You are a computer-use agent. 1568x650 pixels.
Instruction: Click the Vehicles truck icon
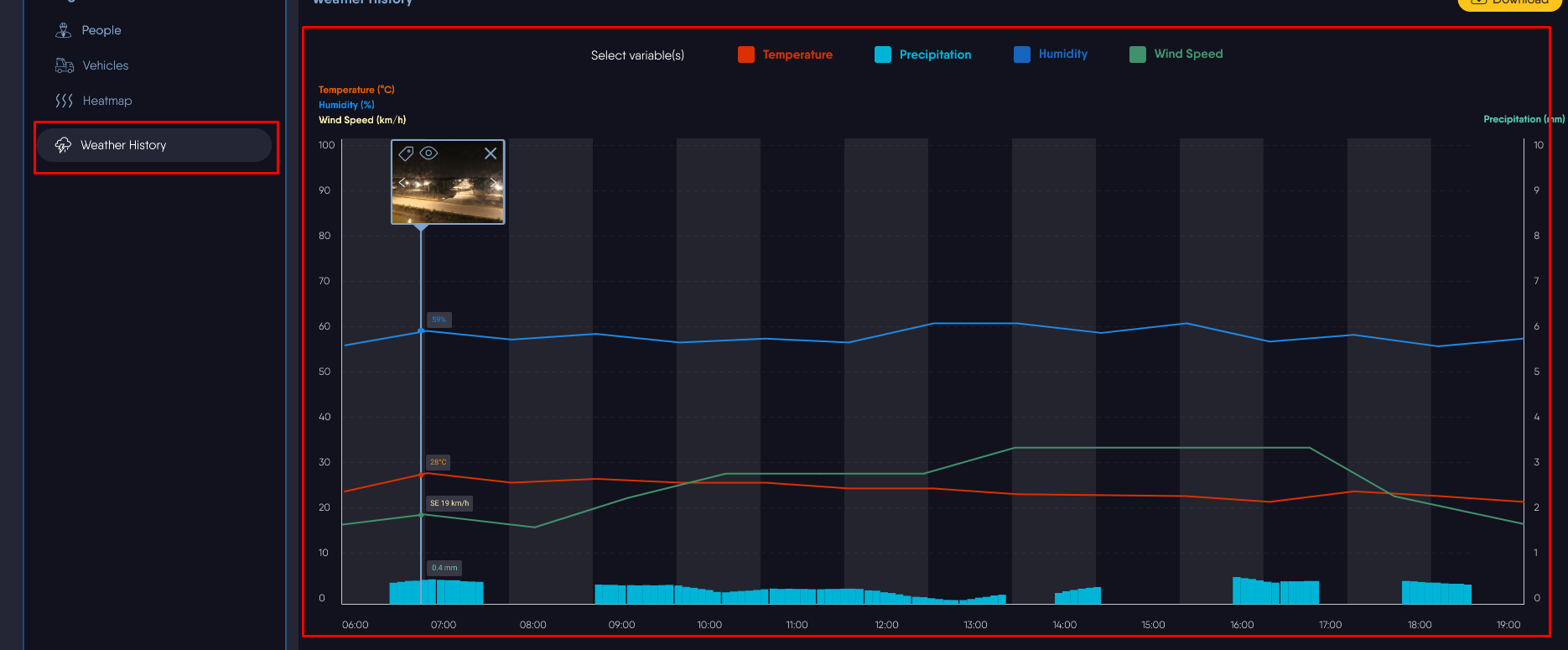(65, 65)
